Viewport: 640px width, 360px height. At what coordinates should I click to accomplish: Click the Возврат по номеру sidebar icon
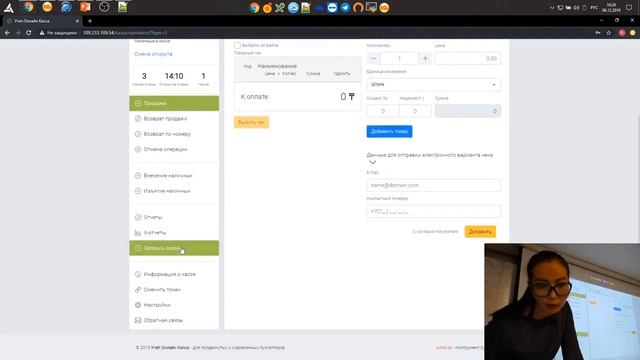coord(138,134)
